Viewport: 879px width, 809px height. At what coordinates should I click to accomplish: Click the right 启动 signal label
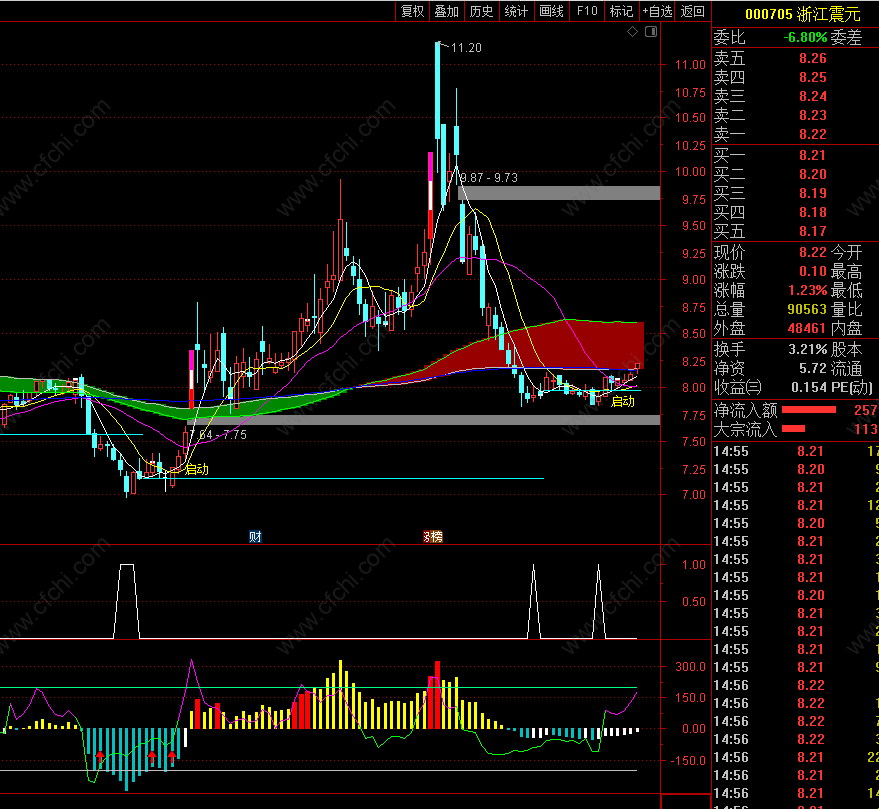click(622, 401)
